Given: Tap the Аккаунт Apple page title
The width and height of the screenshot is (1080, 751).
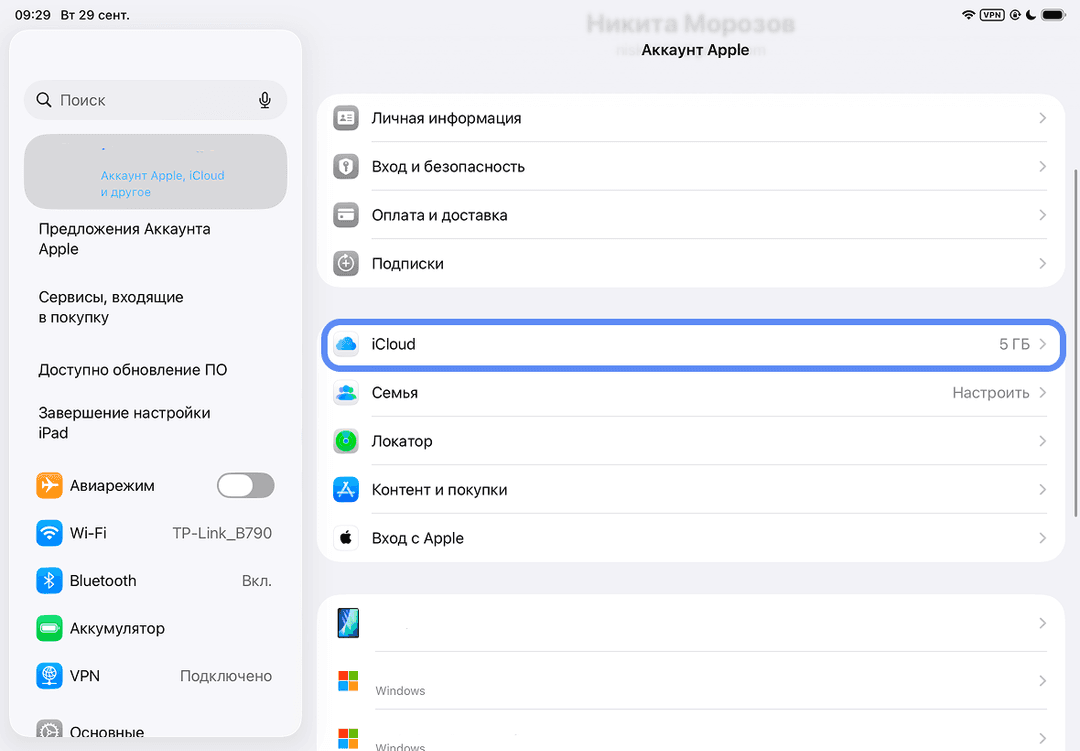Looking at the screenshot, I should (x=695, y=50).
